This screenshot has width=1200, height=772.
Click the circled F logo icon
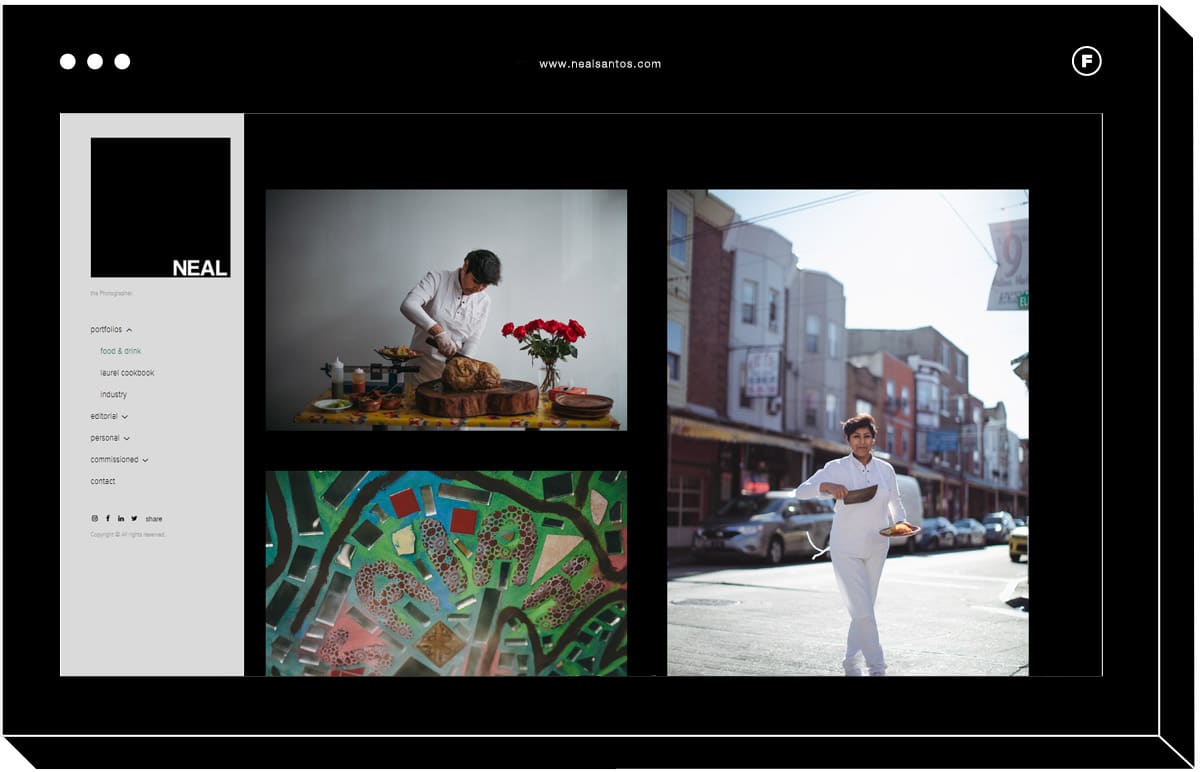tap(1086, 62)
